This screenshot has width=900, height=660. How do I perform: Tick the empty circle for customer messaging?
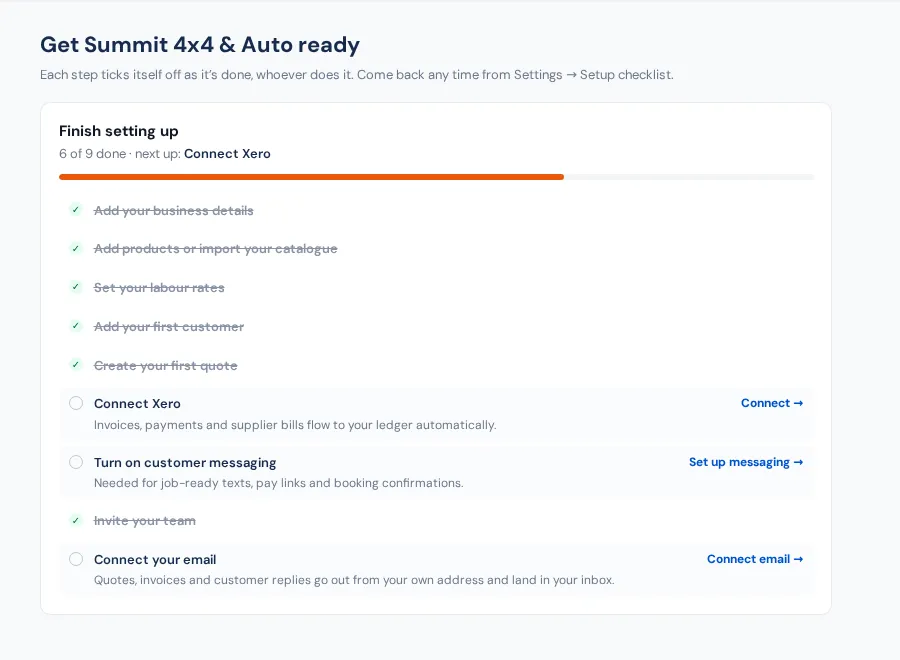76,462
